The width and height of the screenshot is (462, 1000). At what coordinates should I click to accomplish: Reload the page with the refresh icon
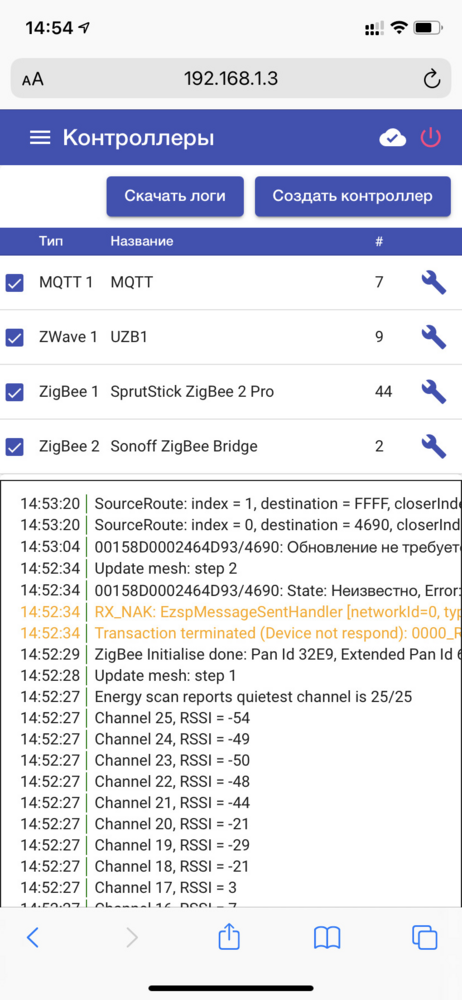pos(432,79)
